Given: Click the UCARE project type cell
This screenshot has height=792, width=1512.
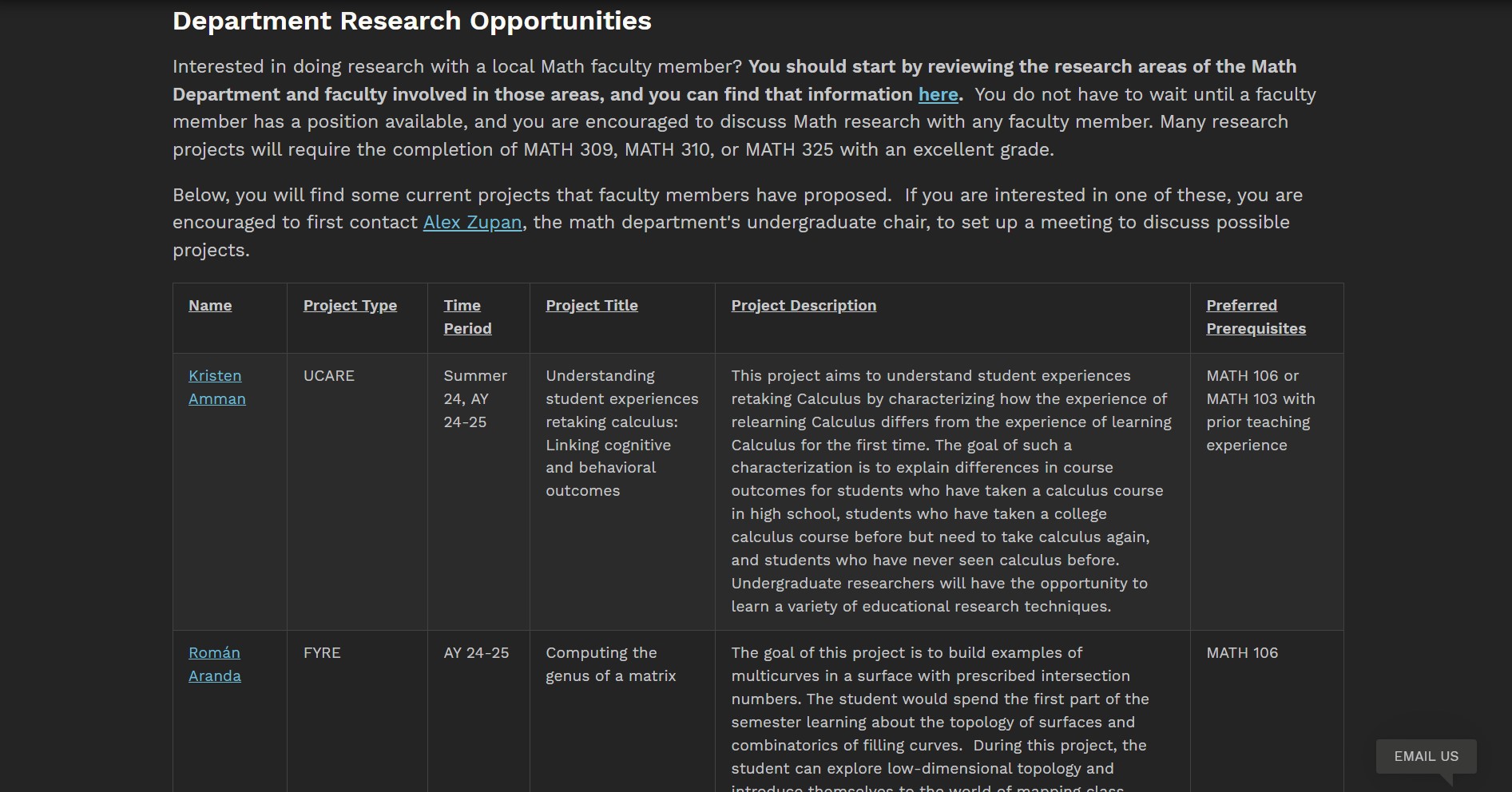Looking at the screenshot, I should (328, 375).
